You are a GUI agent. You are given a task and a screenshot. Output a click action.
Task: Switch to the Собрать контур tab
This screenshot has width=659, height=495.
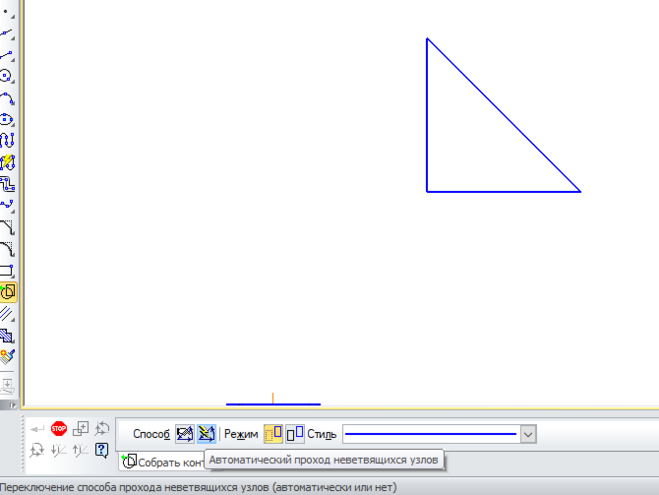[162, 462]
